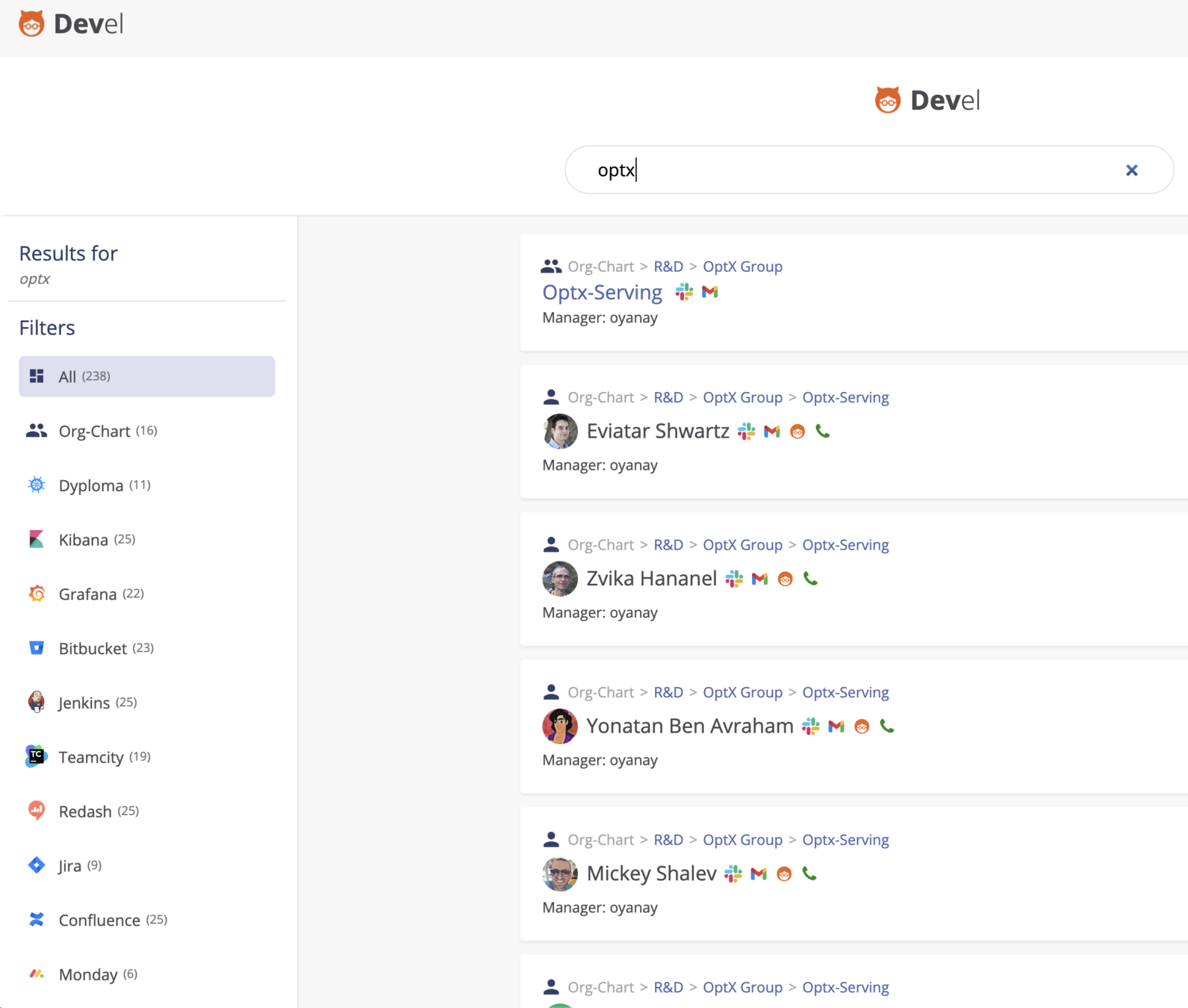Filter results by Kibana
The image size is (1188, 1008).
[x=147, y=539]
